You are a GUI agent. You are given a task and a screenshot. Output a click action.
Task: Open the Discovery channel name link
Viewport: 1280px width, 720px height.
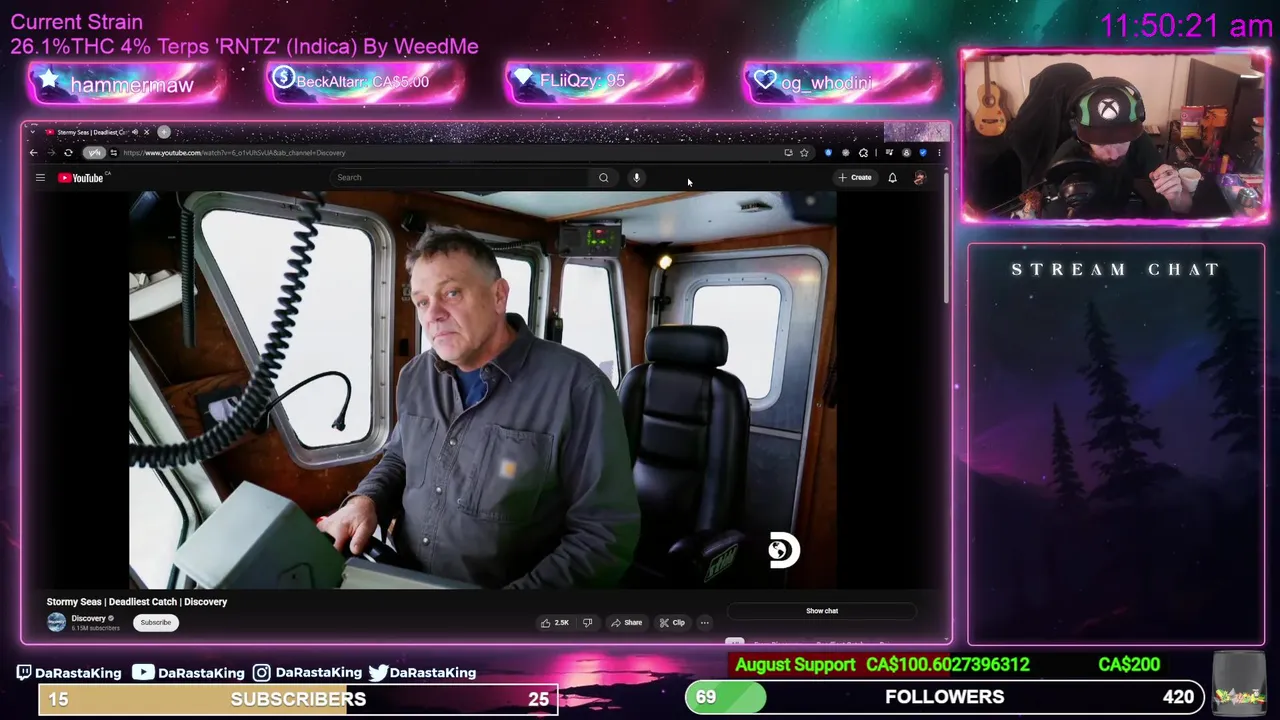pos(88,618)
